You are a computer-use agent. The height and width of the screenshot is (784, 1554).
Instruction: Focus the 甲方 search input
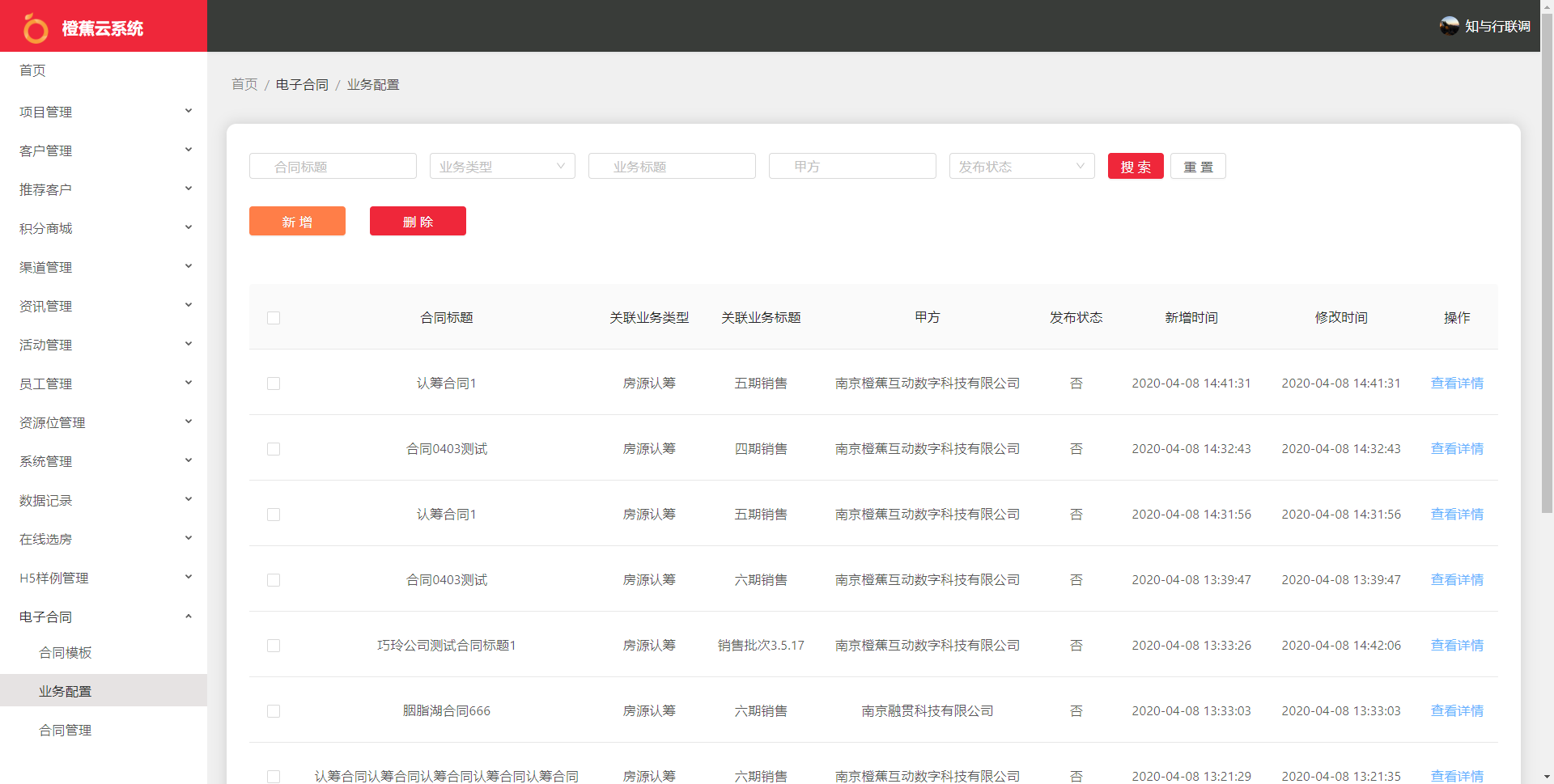click(852, 166)
